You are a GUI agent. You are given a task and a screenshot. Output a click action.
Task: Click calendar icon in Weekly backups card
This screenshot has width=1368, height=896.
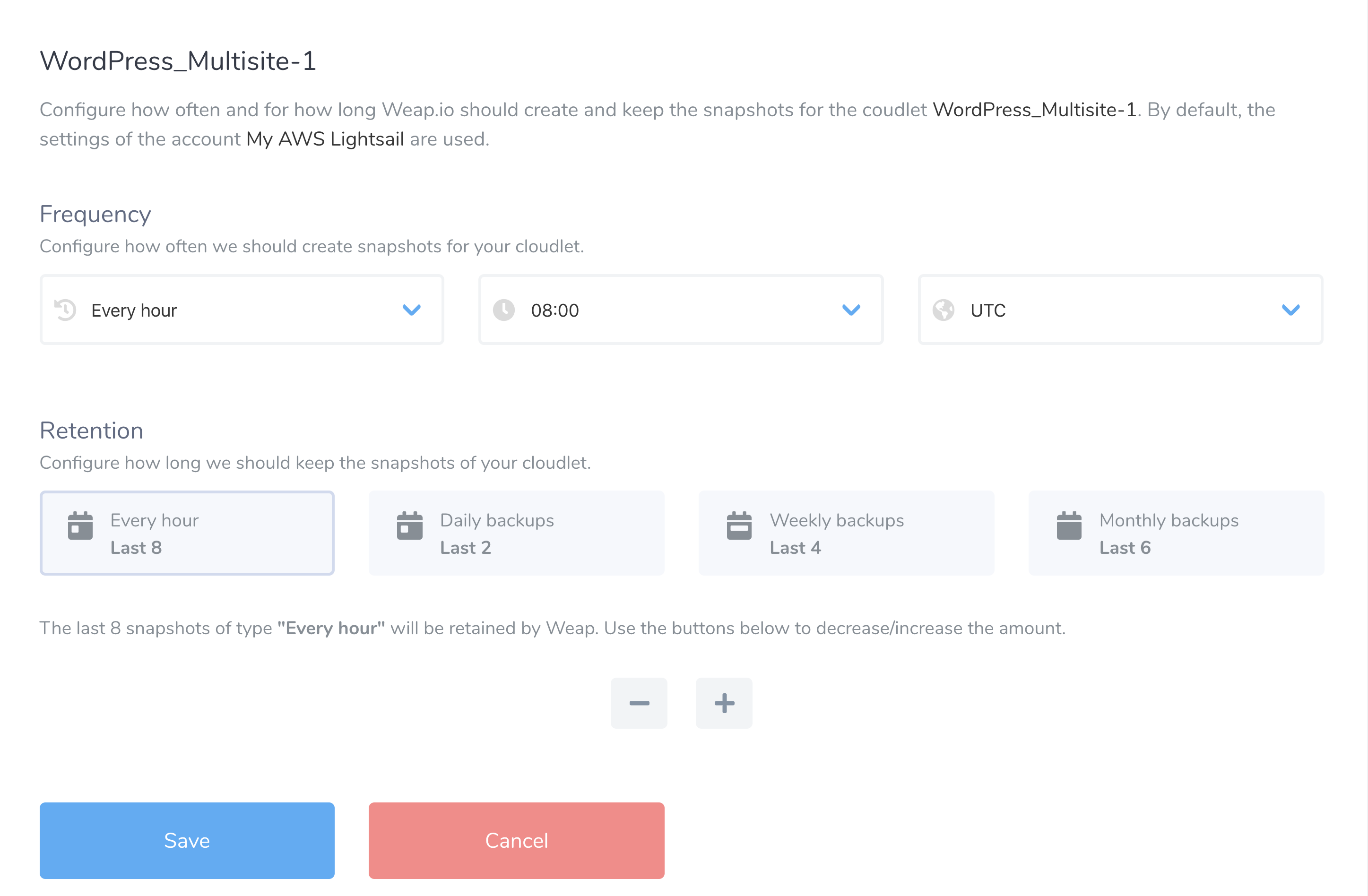(739, 526)
